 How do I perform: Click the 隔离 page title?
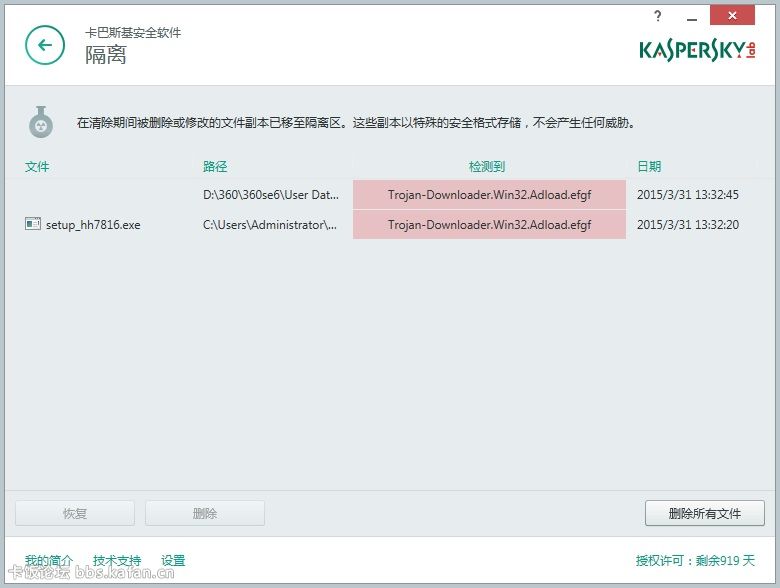click(105, 55)
